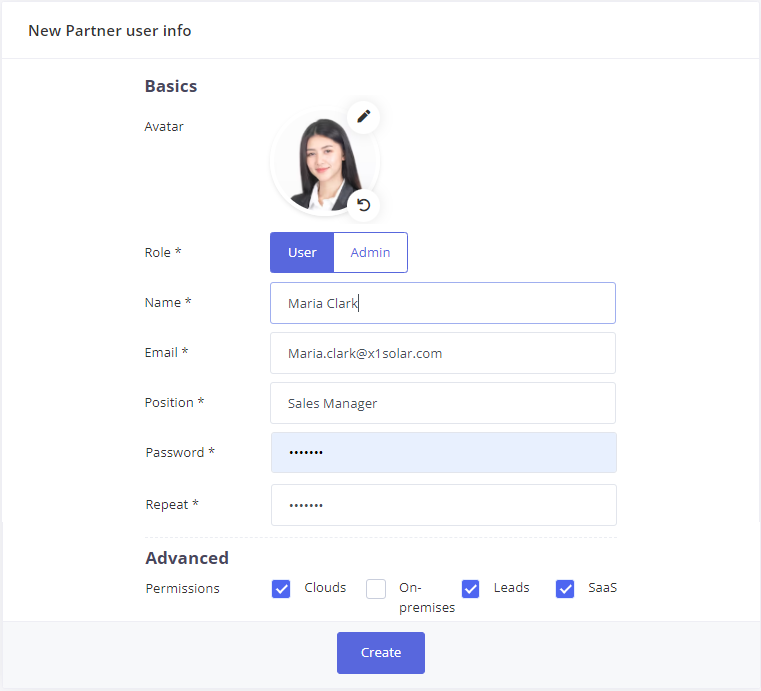
Task: Click the Advanced section heading
Action: pyautogui.click(x=187, y=558)
